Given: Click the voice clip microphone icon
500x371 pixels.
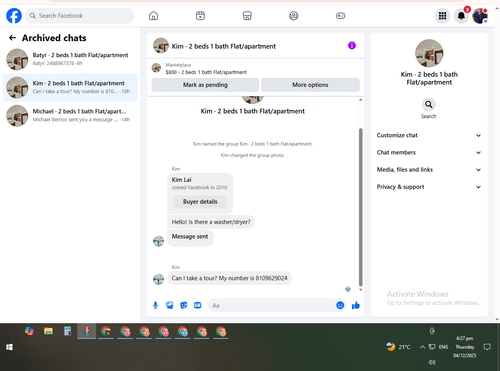Looking at the screenshot, I should 155,305.
